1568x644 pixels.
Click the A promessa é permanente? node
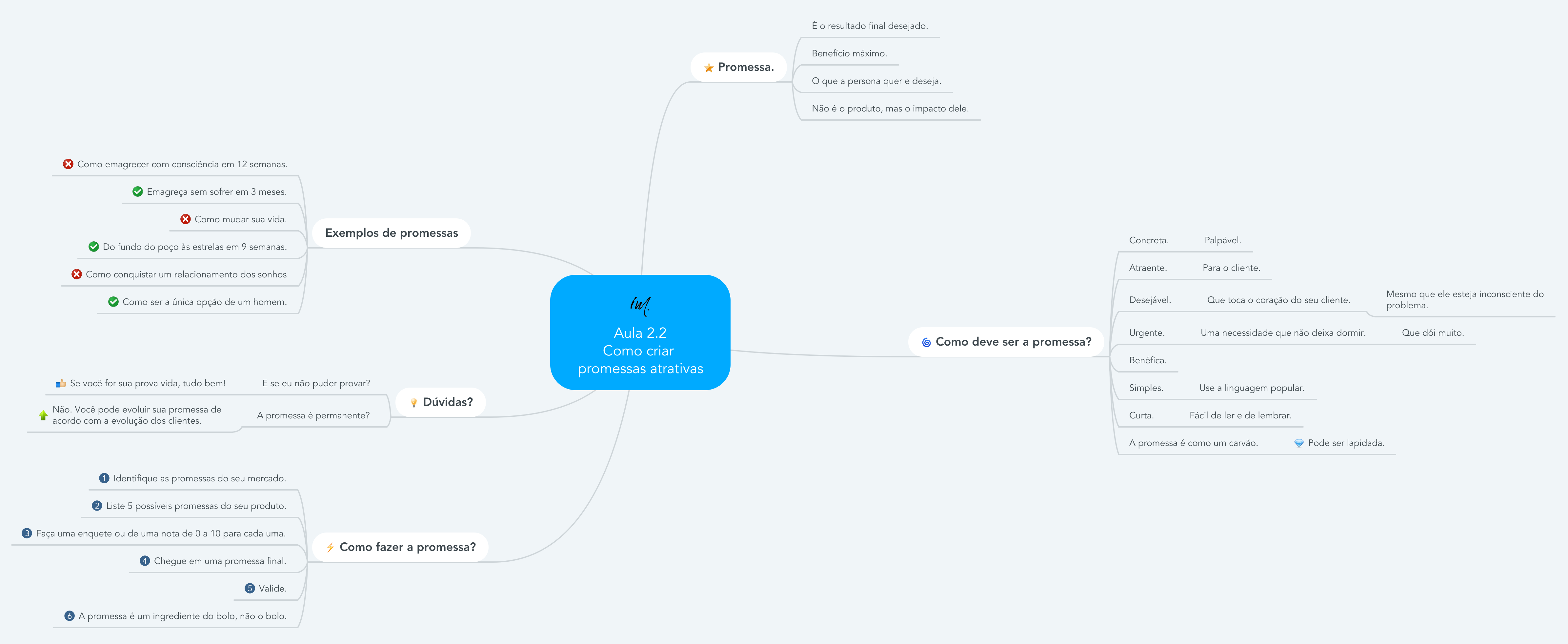point(313,416)
